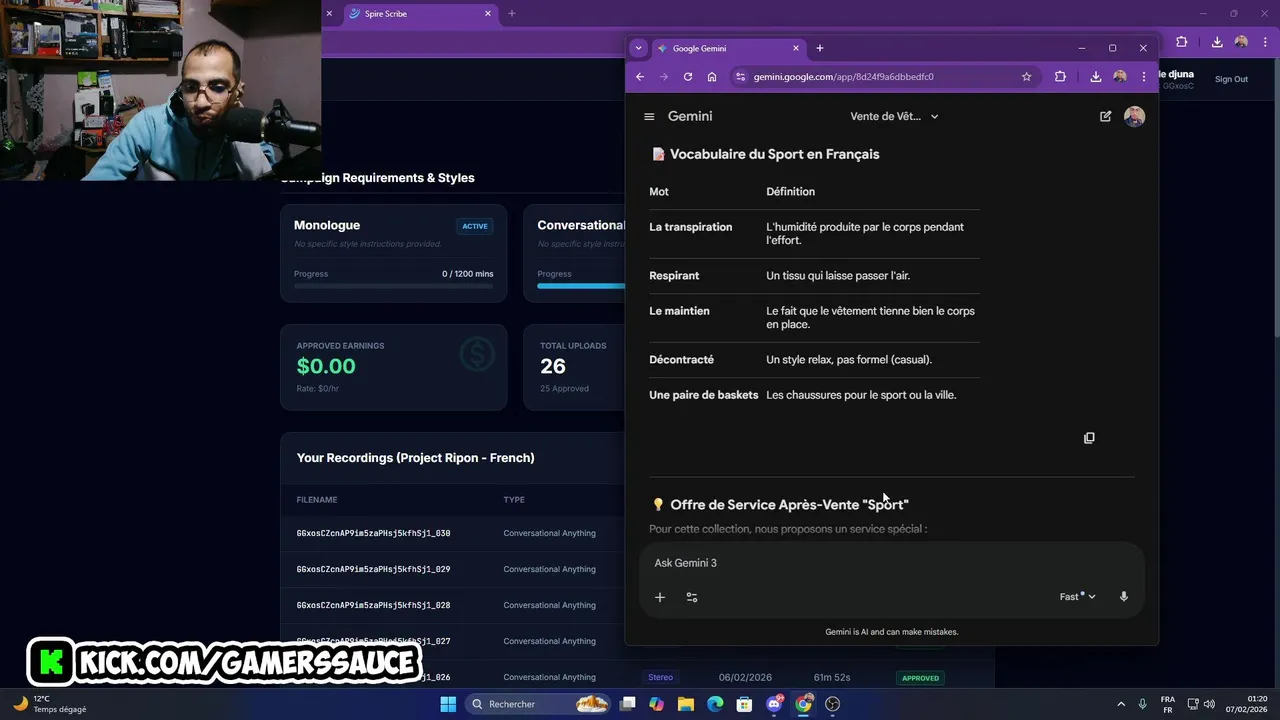Close the Spire Scribe tab

488,14
